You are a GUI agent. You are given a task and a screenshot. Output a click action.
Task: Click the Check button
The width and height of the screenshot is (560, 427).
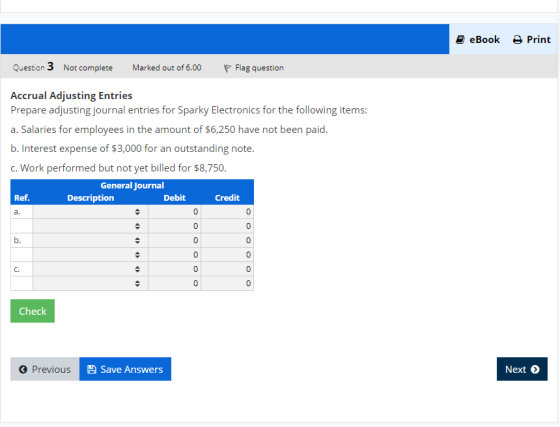pos(32,311)
